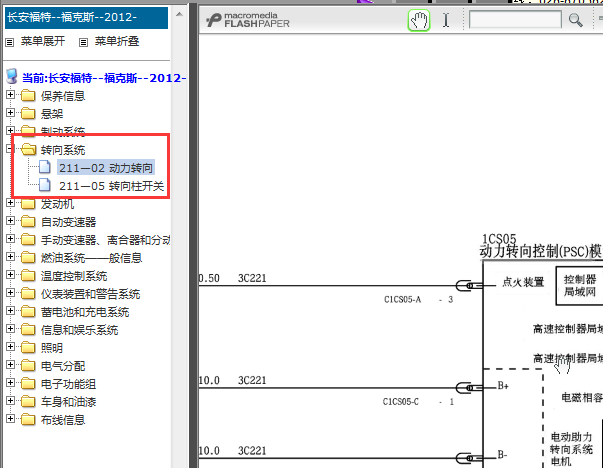Select the FlashPaper hand pan tool

pos(419,20)
